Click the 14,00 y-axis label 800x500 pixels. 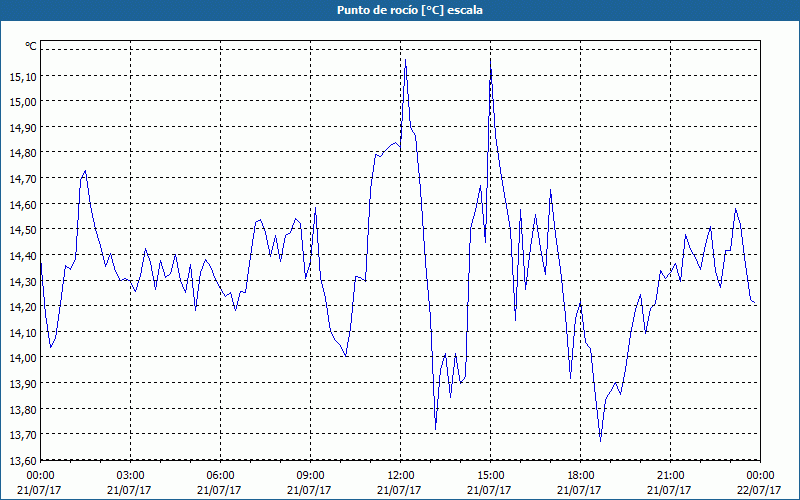[23, 358]
